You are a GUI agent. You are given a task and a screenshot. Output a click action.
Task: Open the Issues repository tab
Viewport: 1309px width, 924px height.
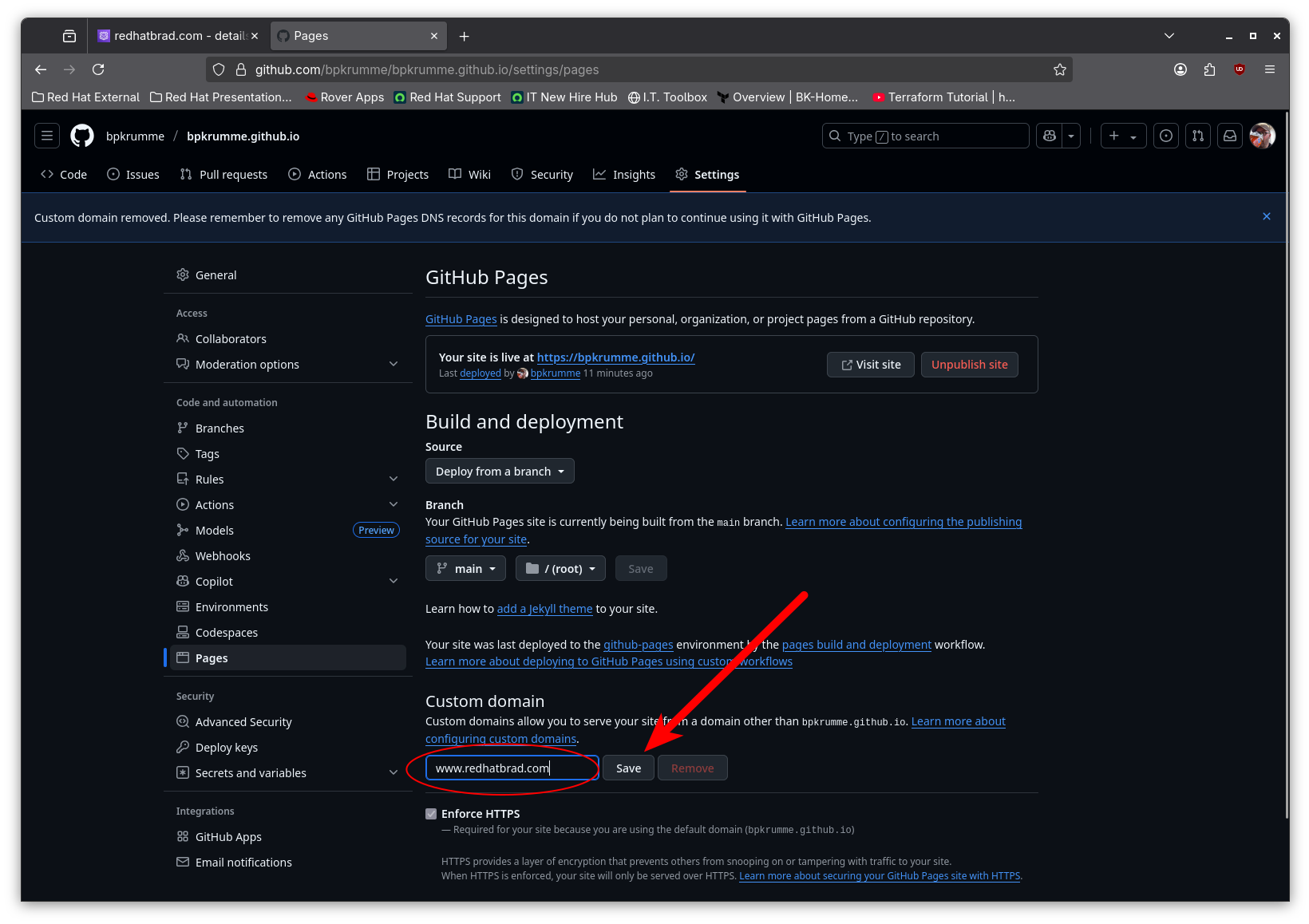pyautogui.click(x=133, y=175)
